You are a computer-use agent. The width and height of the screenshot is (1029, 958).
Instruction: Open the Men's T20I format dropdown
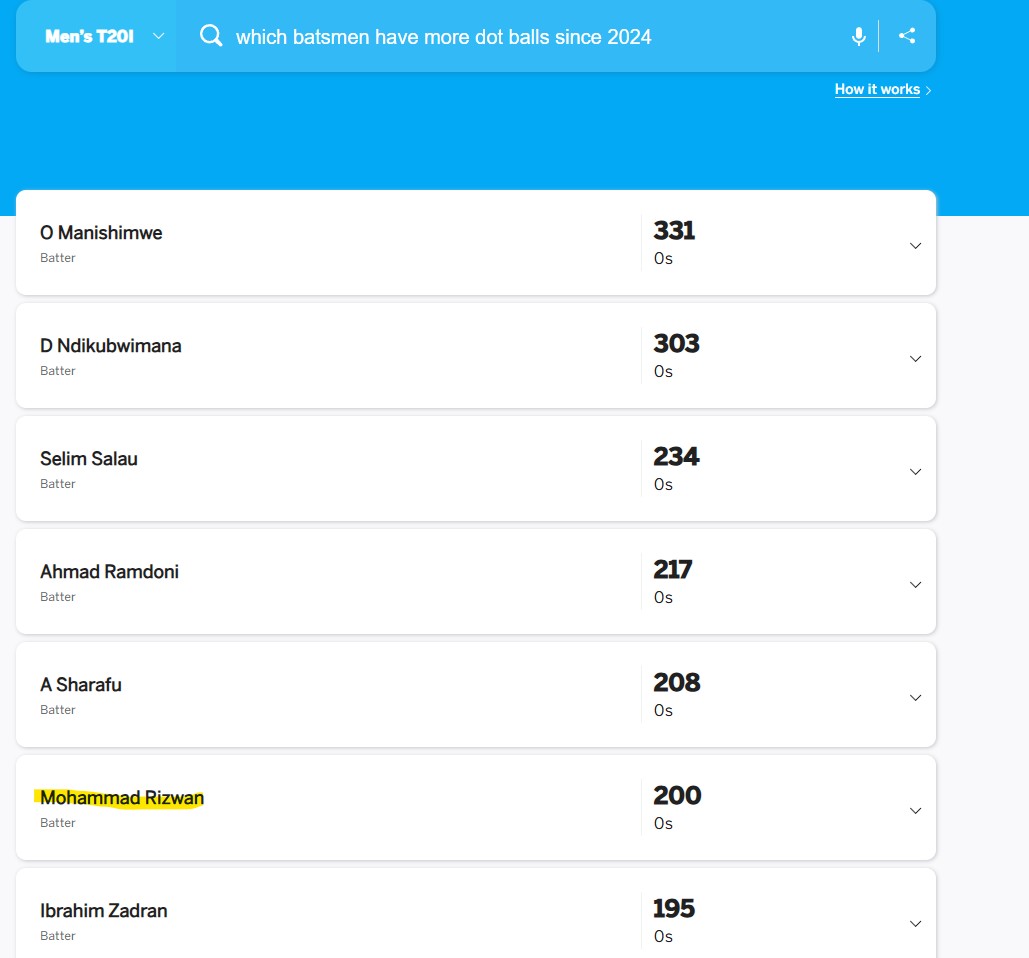pos(104,36)
